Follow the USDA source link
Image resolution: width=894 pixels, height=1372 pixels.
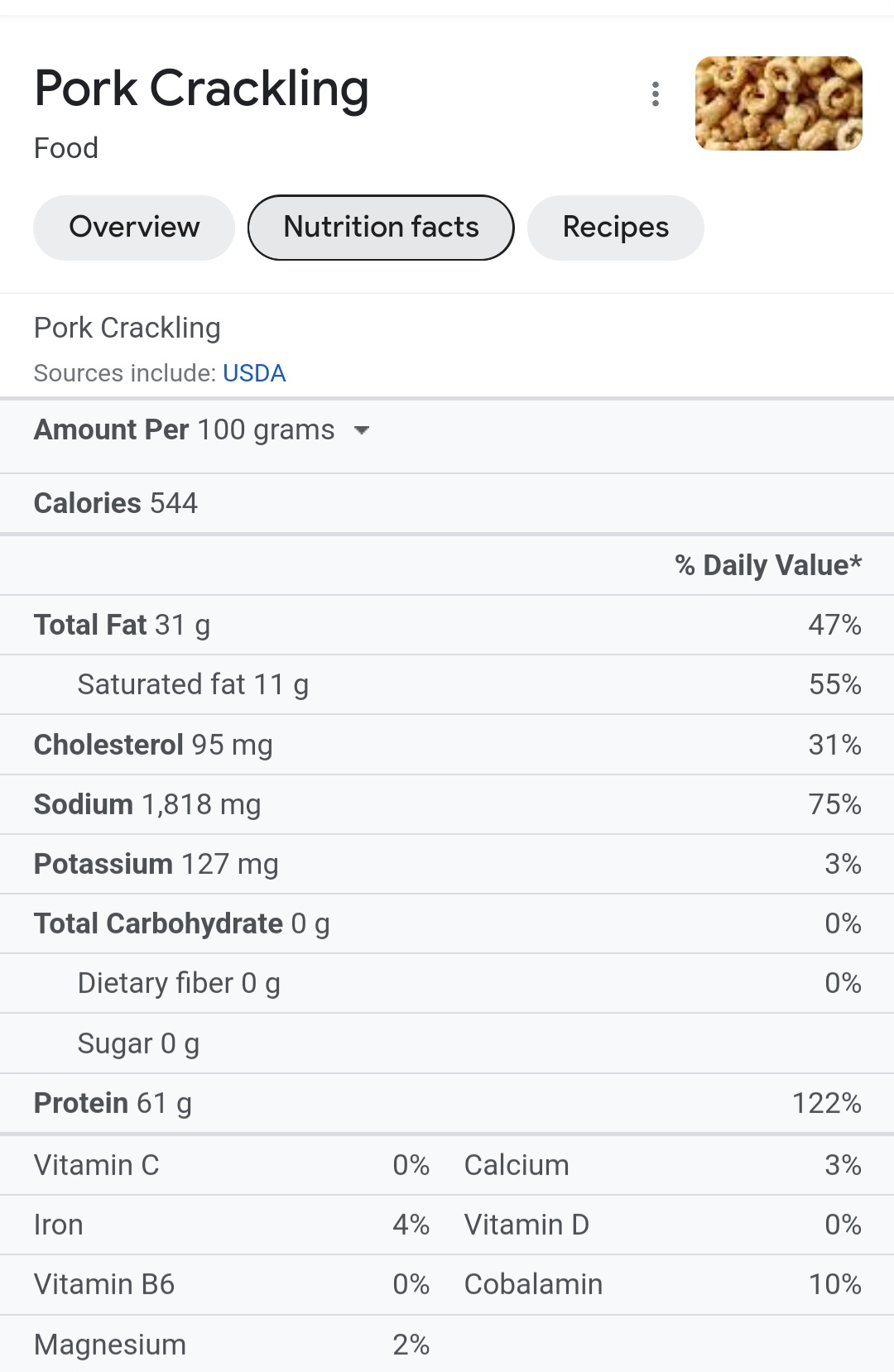[x=254, y=373]
